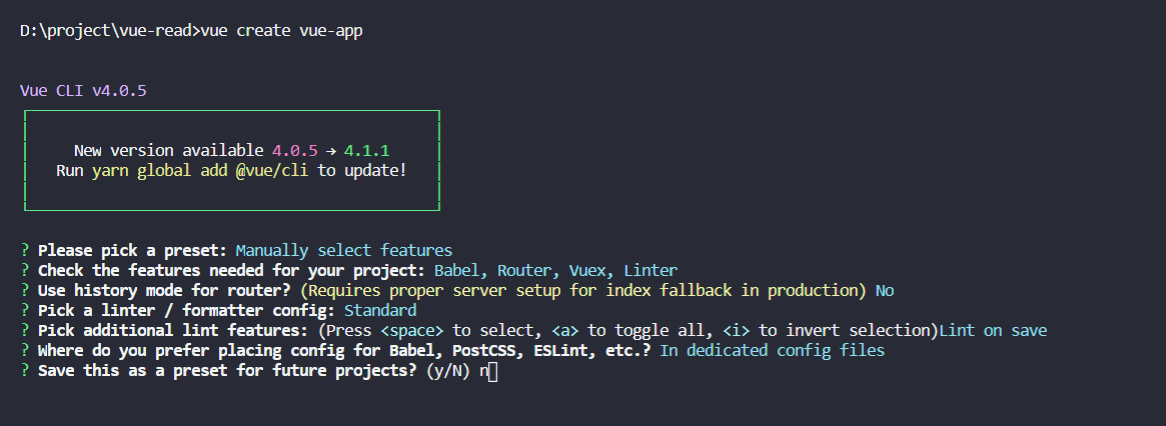
Task: Click the "Save this as a preset" question
Action: 227,371
